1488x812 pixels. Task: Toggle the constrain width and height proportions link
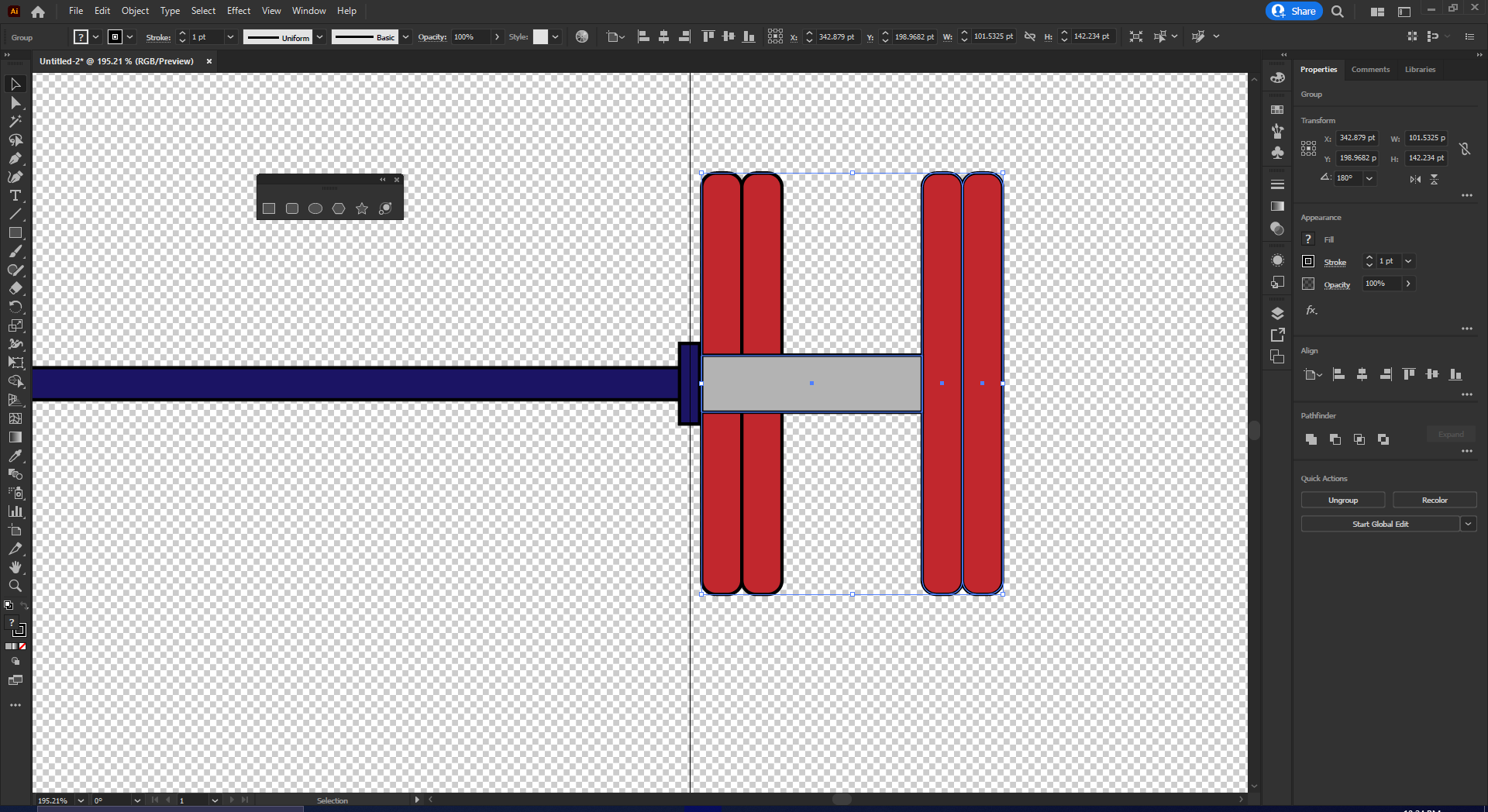click(1465, 149)
